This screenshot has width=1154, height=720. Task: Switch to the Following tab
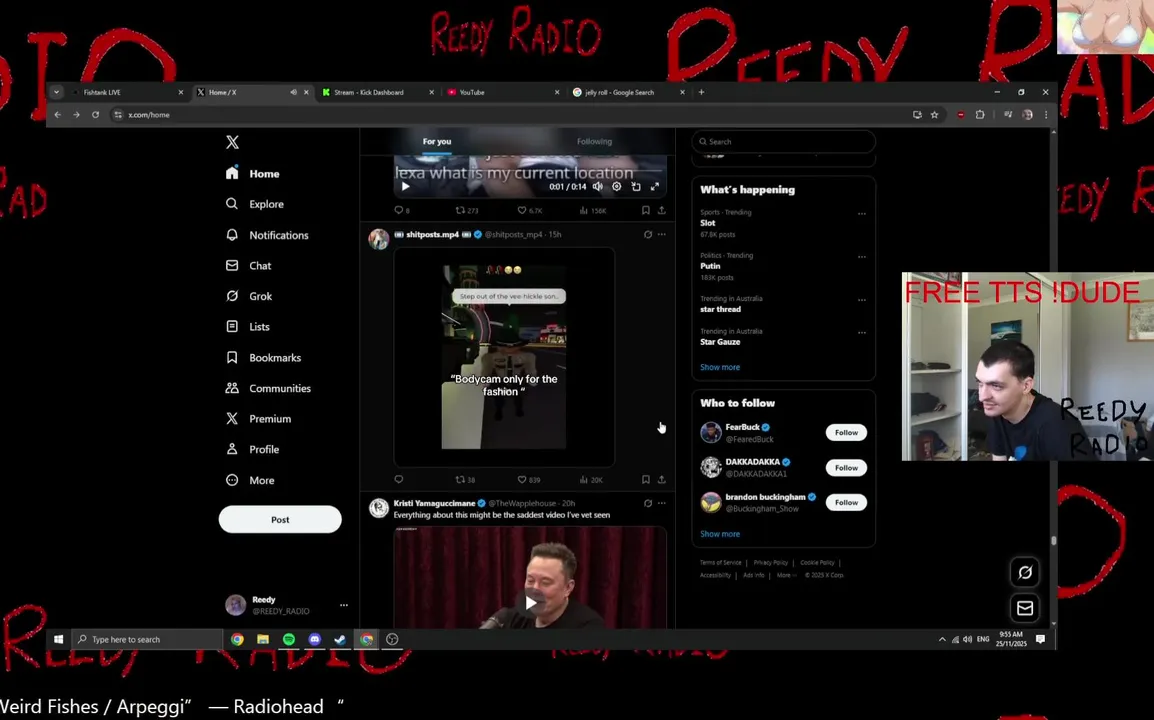pos(594,141)
